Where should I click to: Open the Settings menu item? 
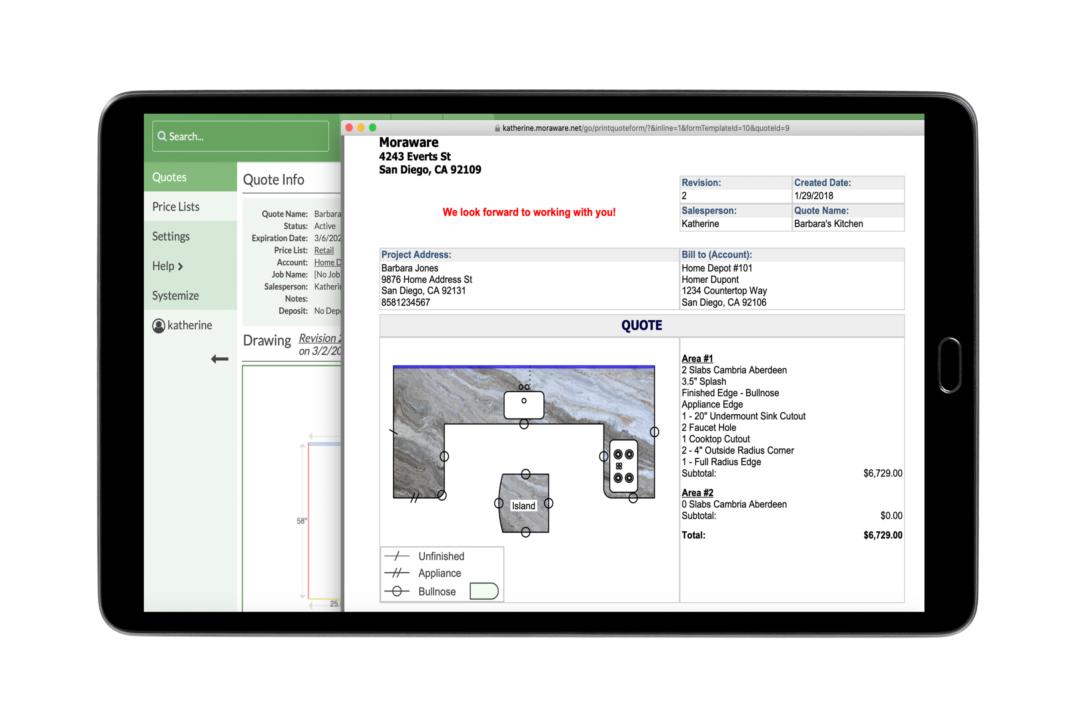click(190, 236)
